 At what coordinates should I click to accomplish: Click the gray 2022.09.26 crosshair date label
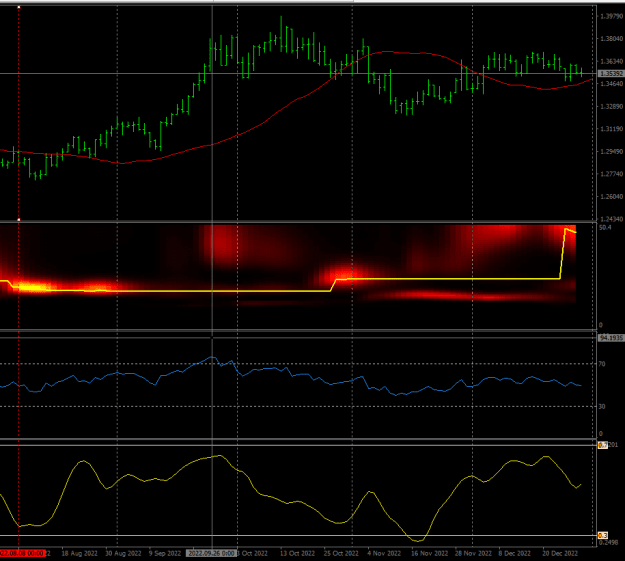pos(212,553)
